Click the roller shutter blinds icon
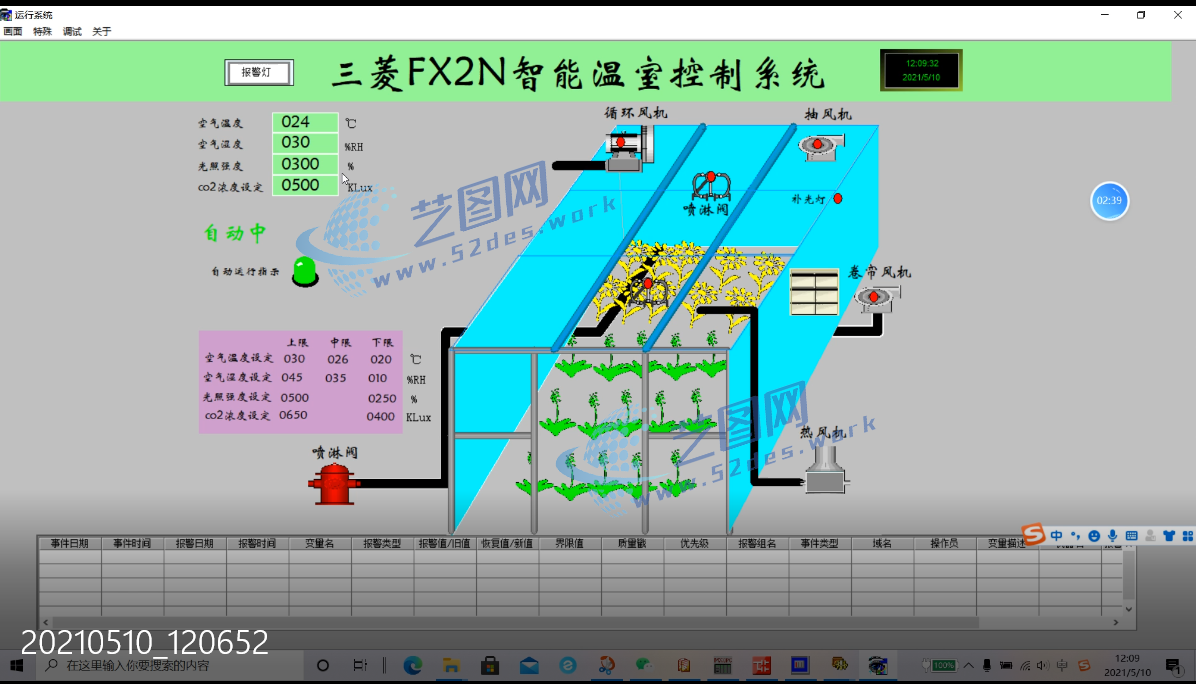Image resolution: width=1196 pixels, height=684 pixels. 814,292
